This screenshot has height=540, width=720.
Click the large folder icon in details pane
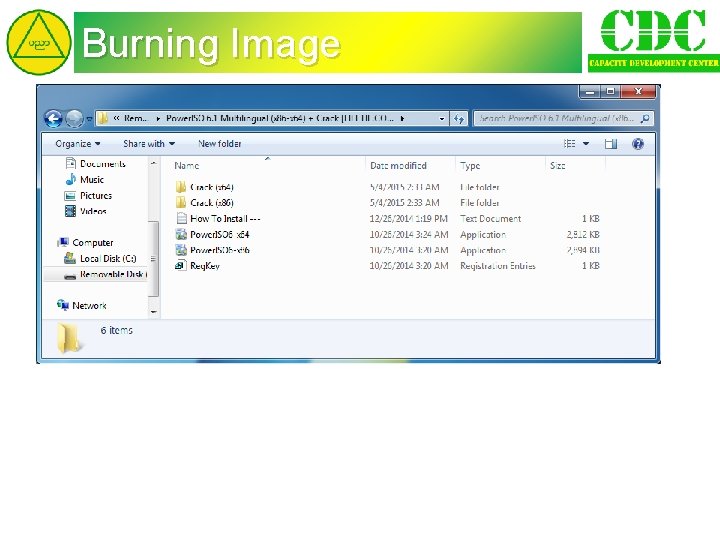pos(69,338)
